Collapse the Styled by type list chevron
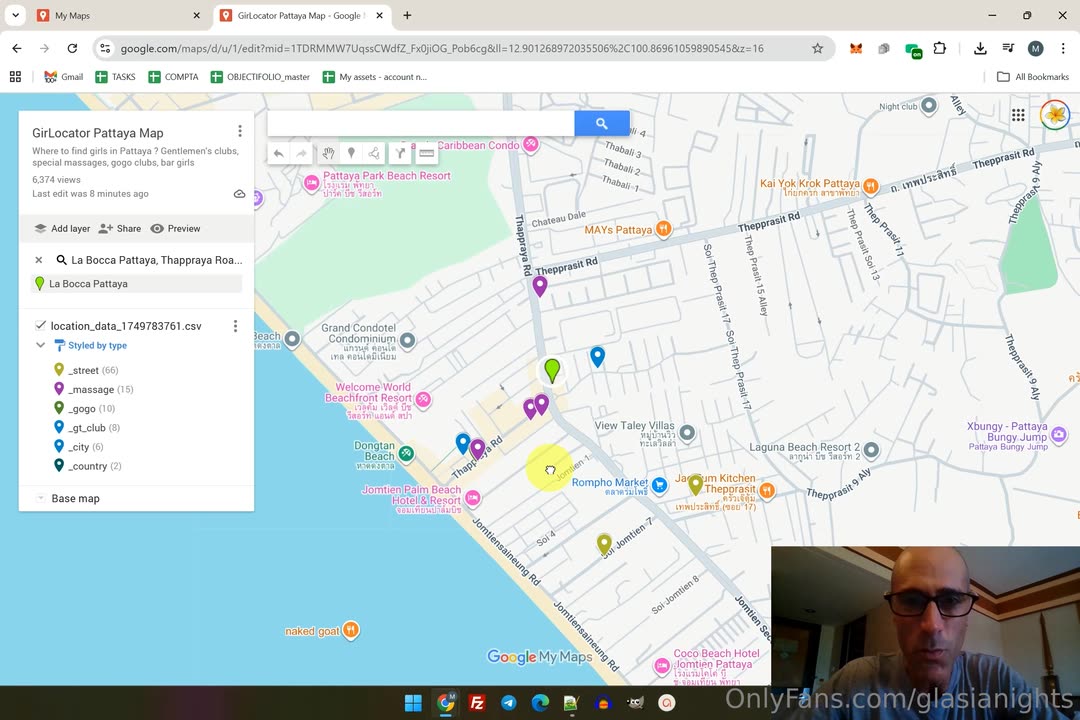Screen dimensions: 1080x720 [x=40, y=345]
